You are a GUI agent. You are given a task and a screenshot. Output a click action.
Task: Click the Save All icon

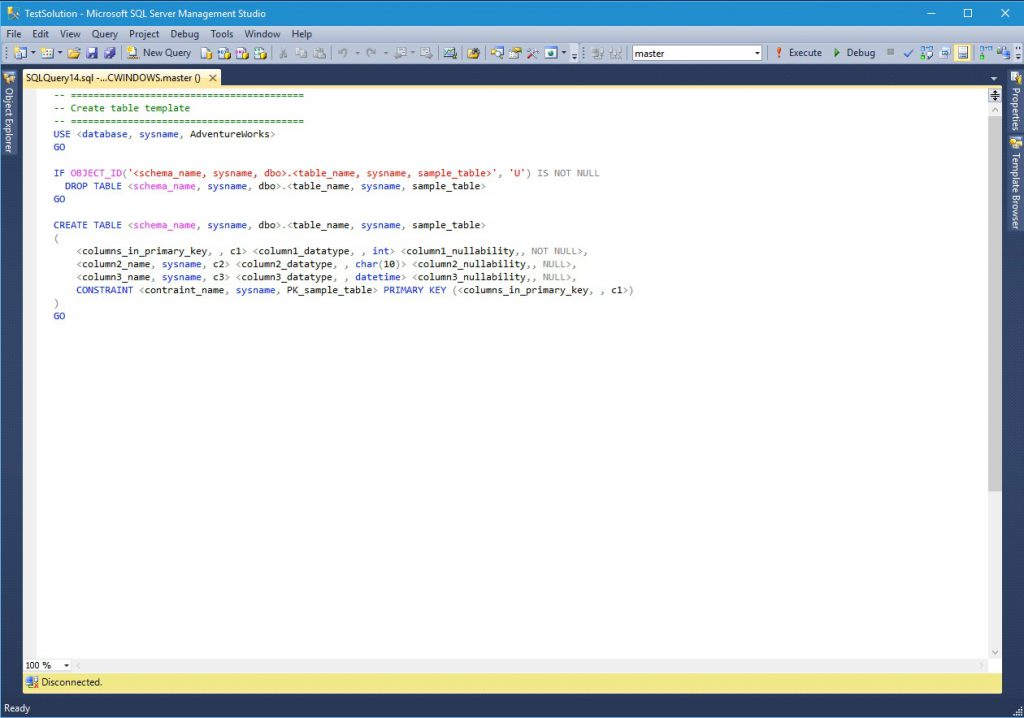point(110,52)
